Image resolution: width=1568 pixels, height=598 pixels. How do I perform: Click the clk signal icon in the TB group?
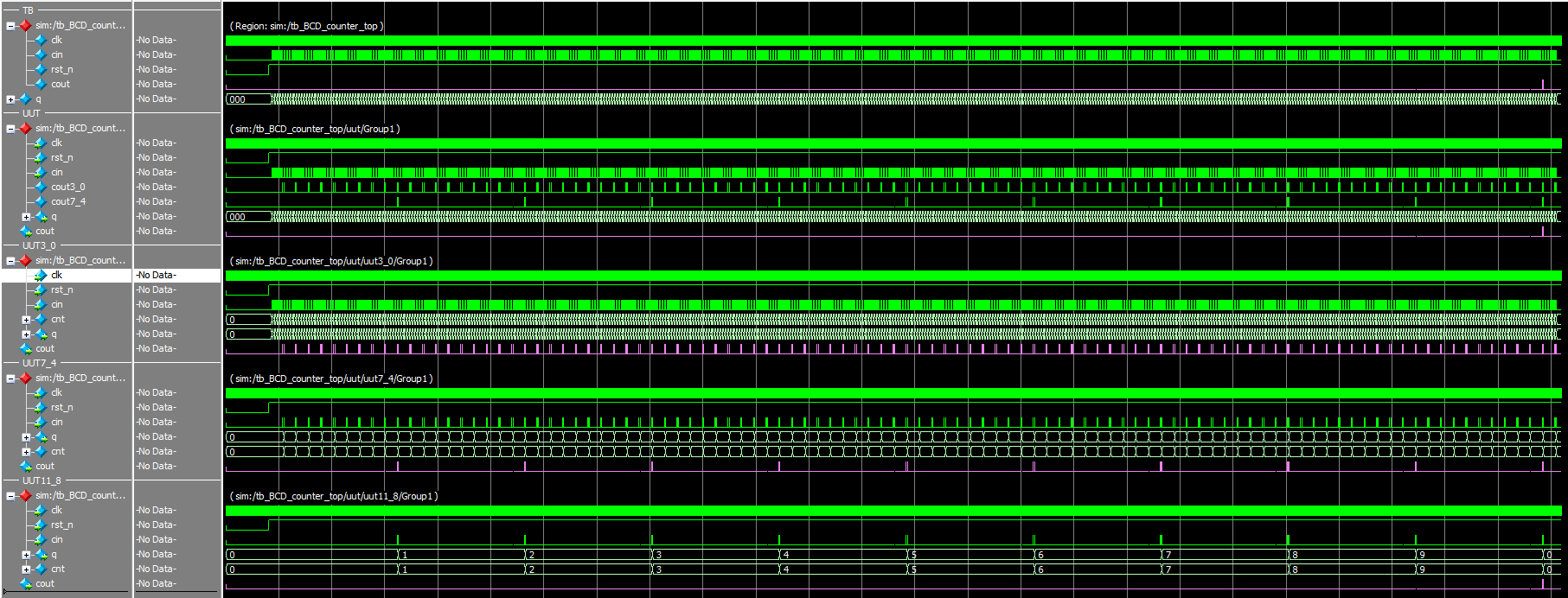click(x=41, y=41)
